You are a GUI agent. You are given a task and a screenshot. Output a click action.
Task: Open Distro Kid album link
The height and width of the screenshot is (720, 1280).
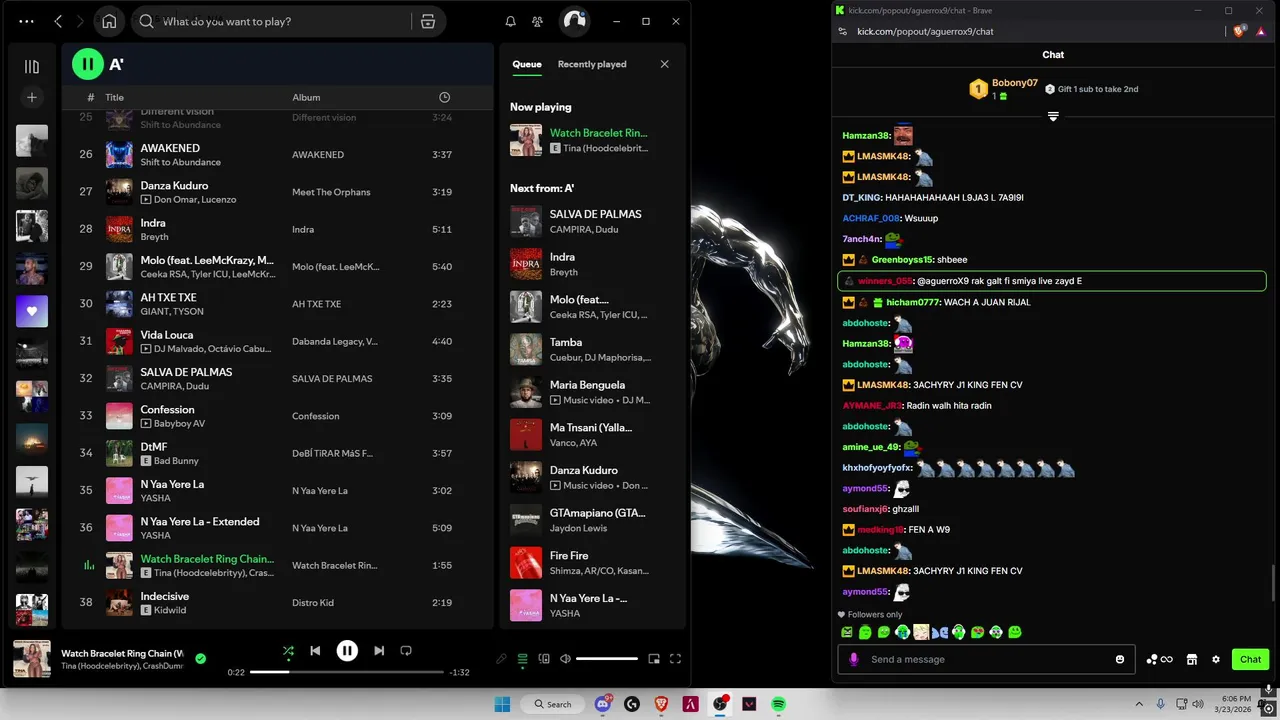tap(313, 603)
